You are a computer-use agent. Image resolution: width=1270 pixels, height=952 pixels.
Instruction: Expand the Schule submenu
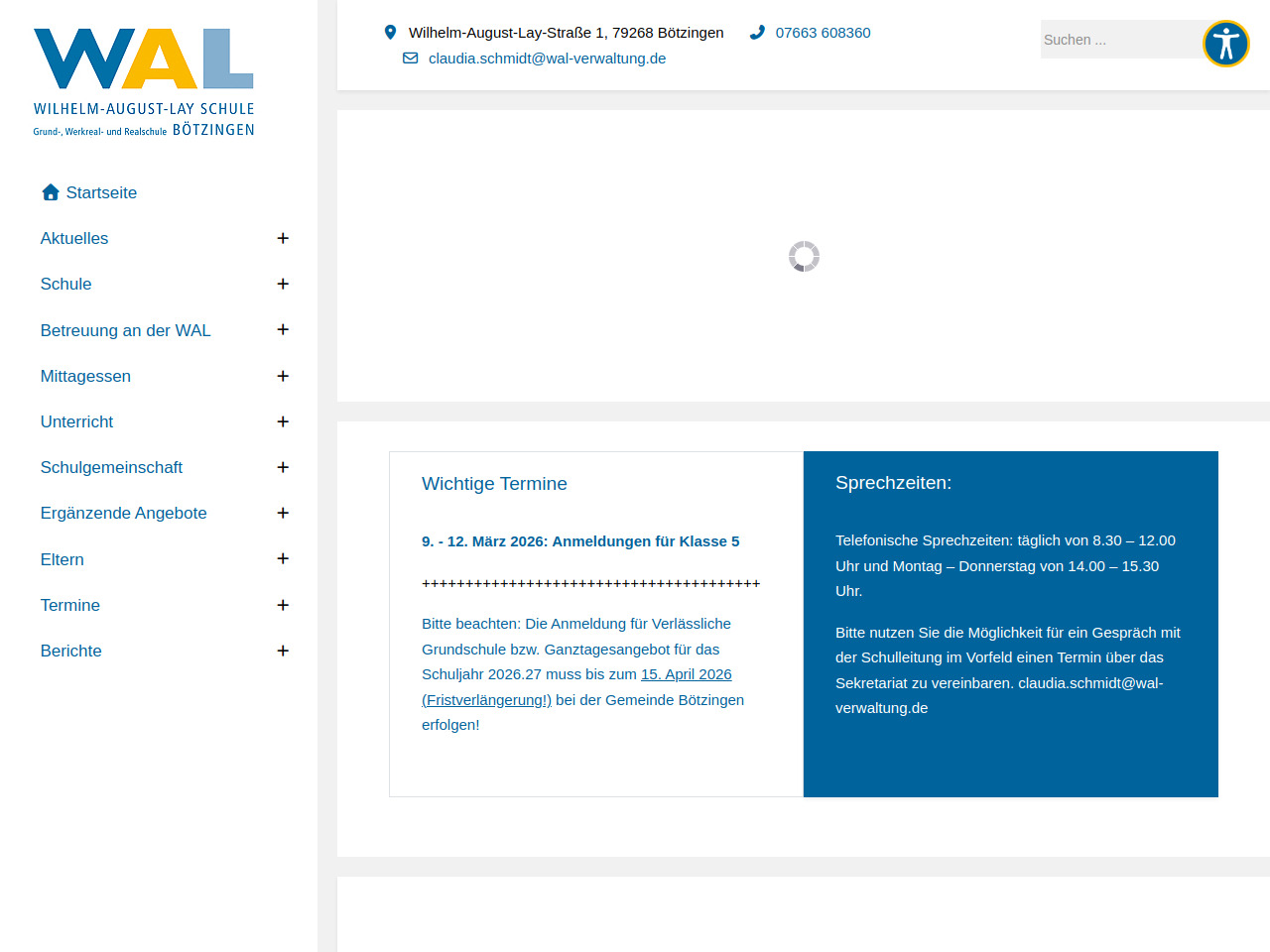point(283,284)
